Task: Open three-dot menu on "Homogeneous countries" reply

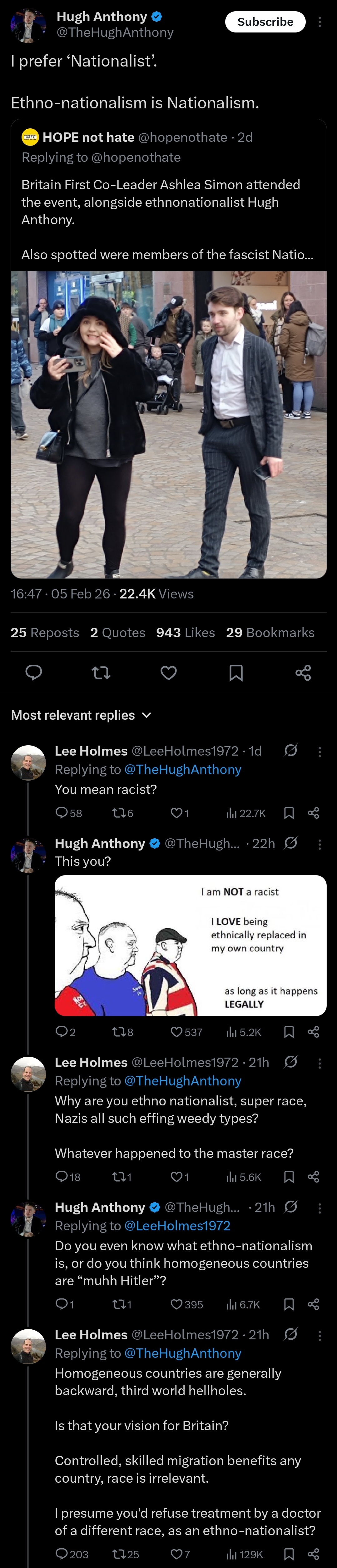Action: 320,1335
